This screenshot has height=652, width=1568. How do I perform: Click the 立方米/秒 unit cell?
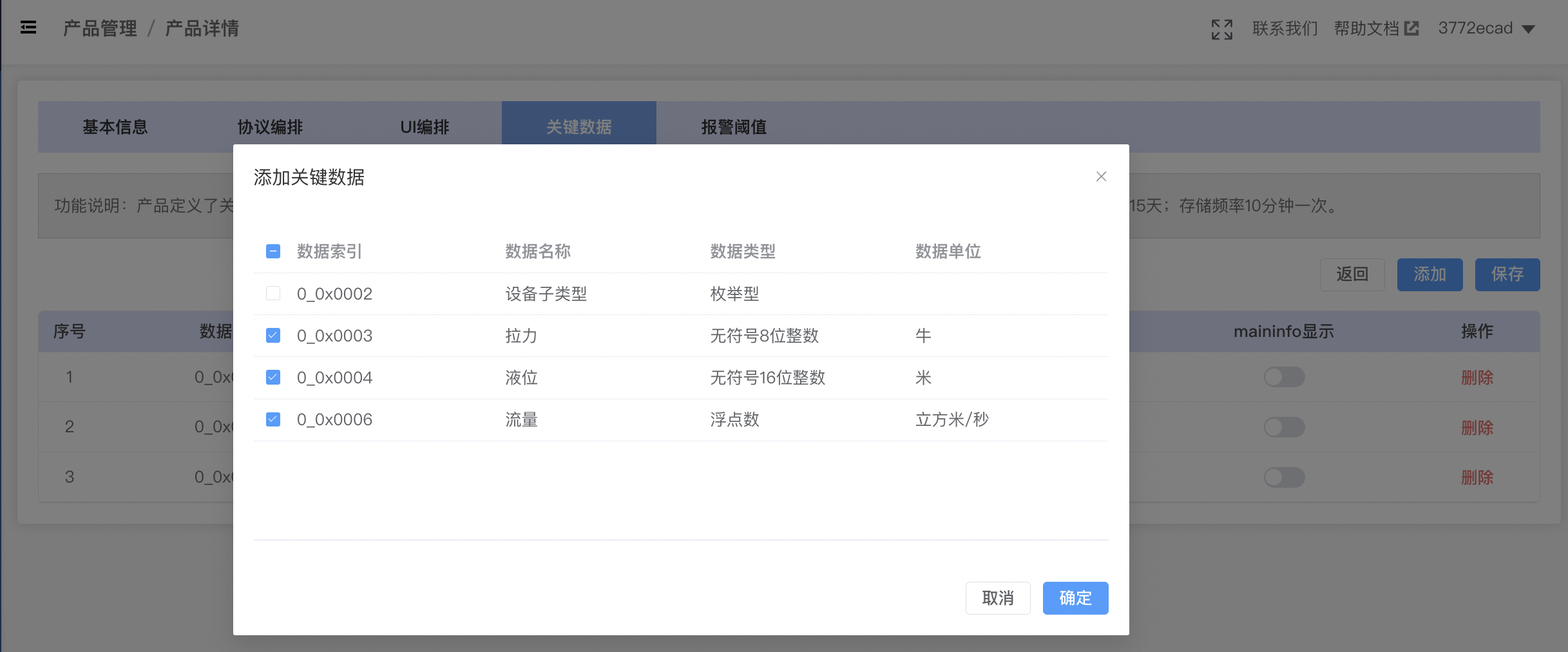click(951, 420)
